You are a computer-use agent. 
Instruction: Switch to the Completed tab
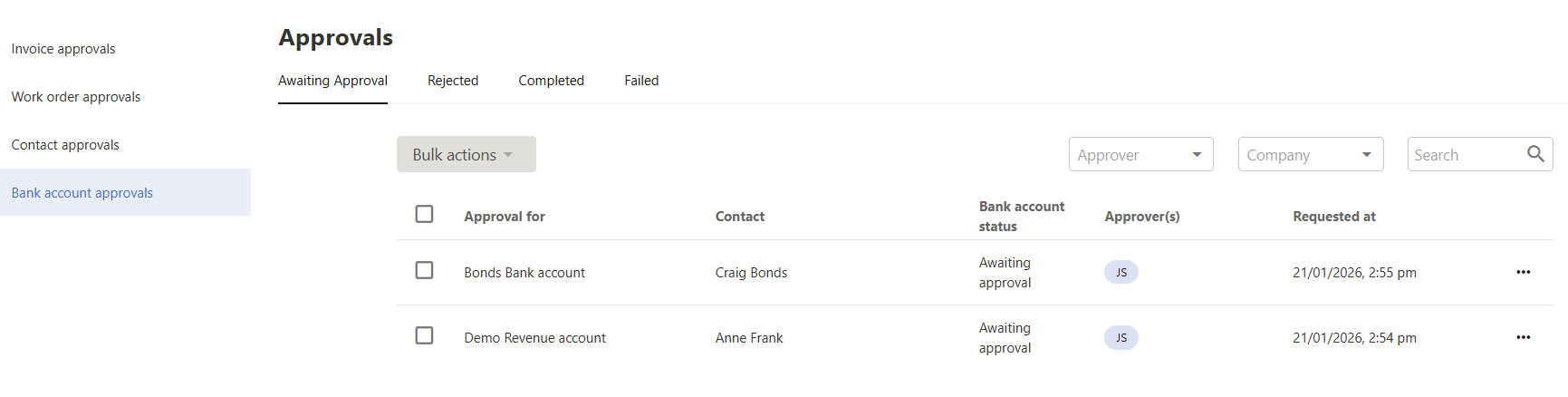(551, 81)
